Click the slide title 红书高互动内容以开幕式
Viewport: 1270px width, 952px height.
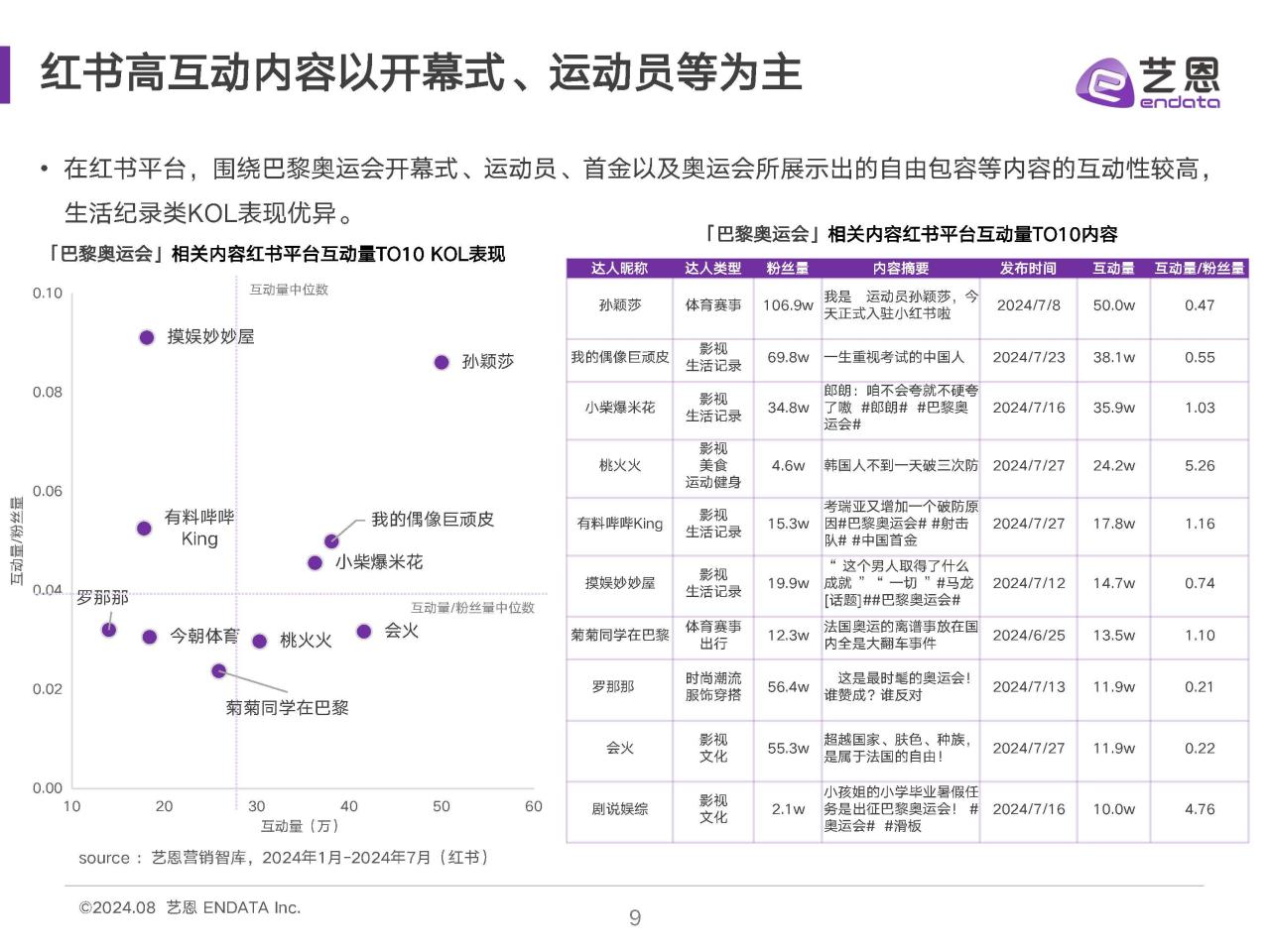421,74
